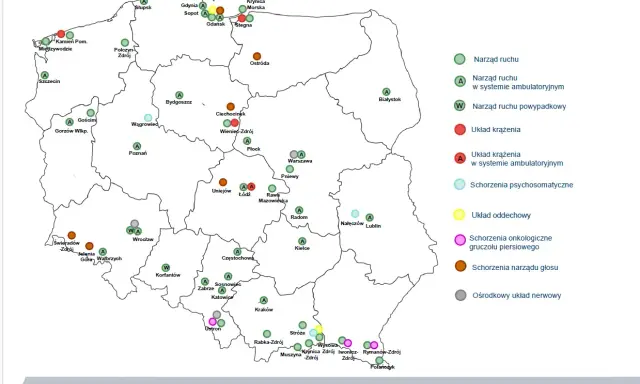Click the "Schorzenia psychosomatyczne" legend text
This screenshot has height=384, width=640.
522,185
